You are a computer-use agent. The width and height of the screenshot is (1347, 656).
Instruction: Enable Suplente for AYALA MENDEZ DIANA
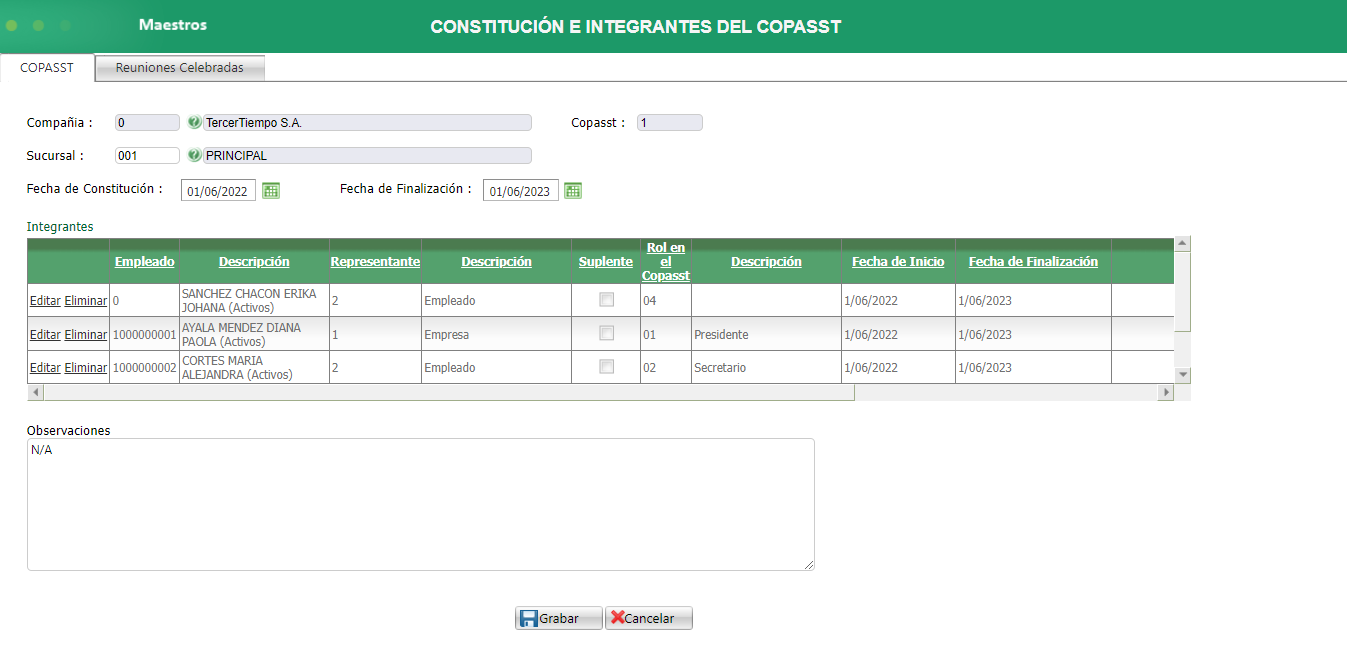[x=605, y=333]
